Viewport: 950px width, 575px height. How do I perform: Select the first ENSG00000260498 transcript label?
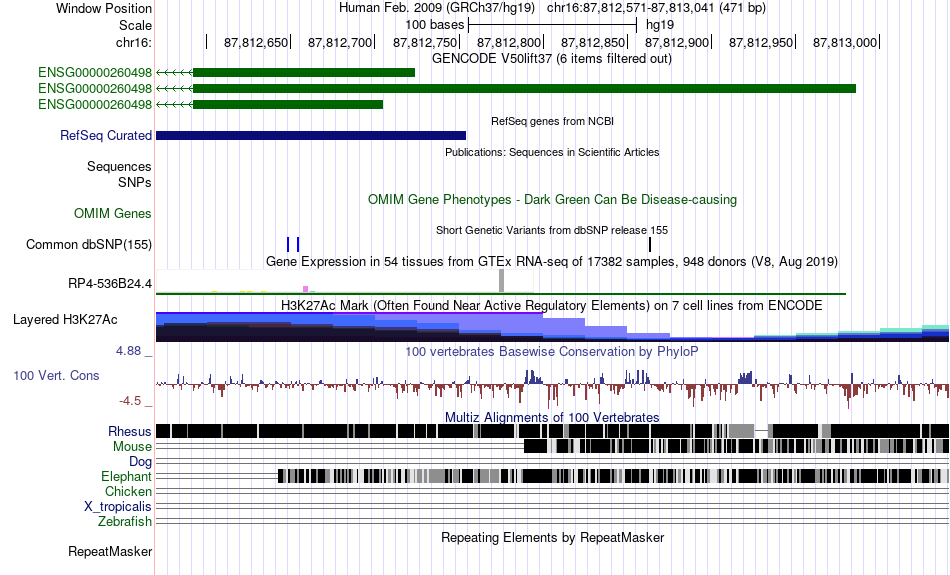[95, 73]
